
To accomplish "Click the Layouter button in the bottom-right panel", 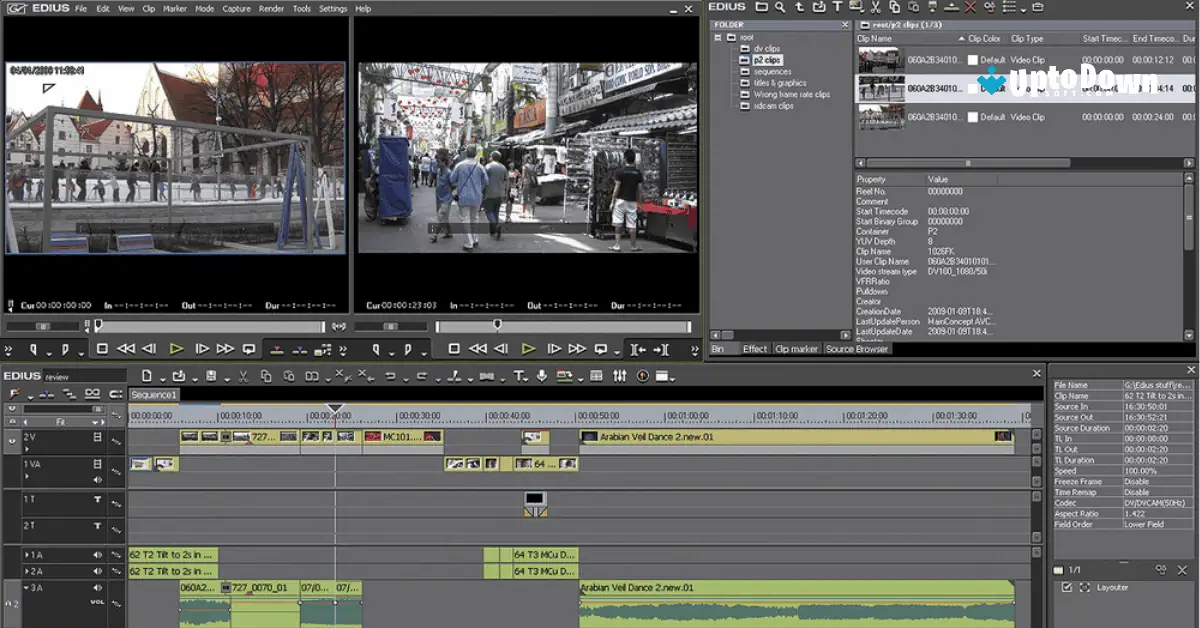I will tap(1112, 587).
